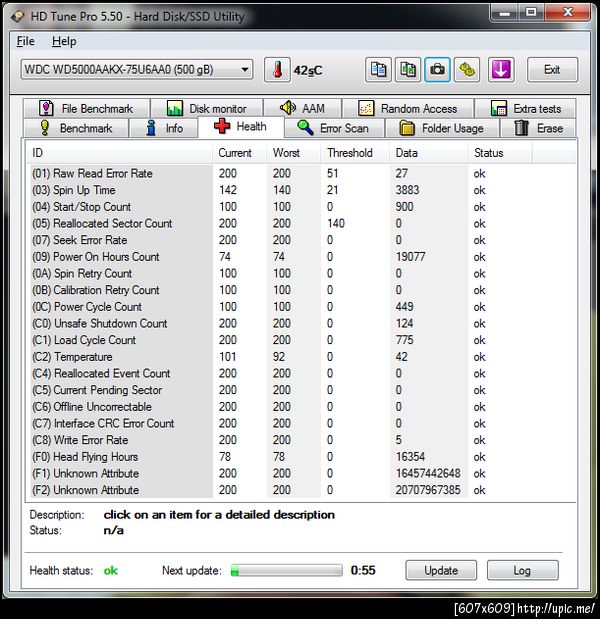Select the (C2) Temperature row

[301, 357]
